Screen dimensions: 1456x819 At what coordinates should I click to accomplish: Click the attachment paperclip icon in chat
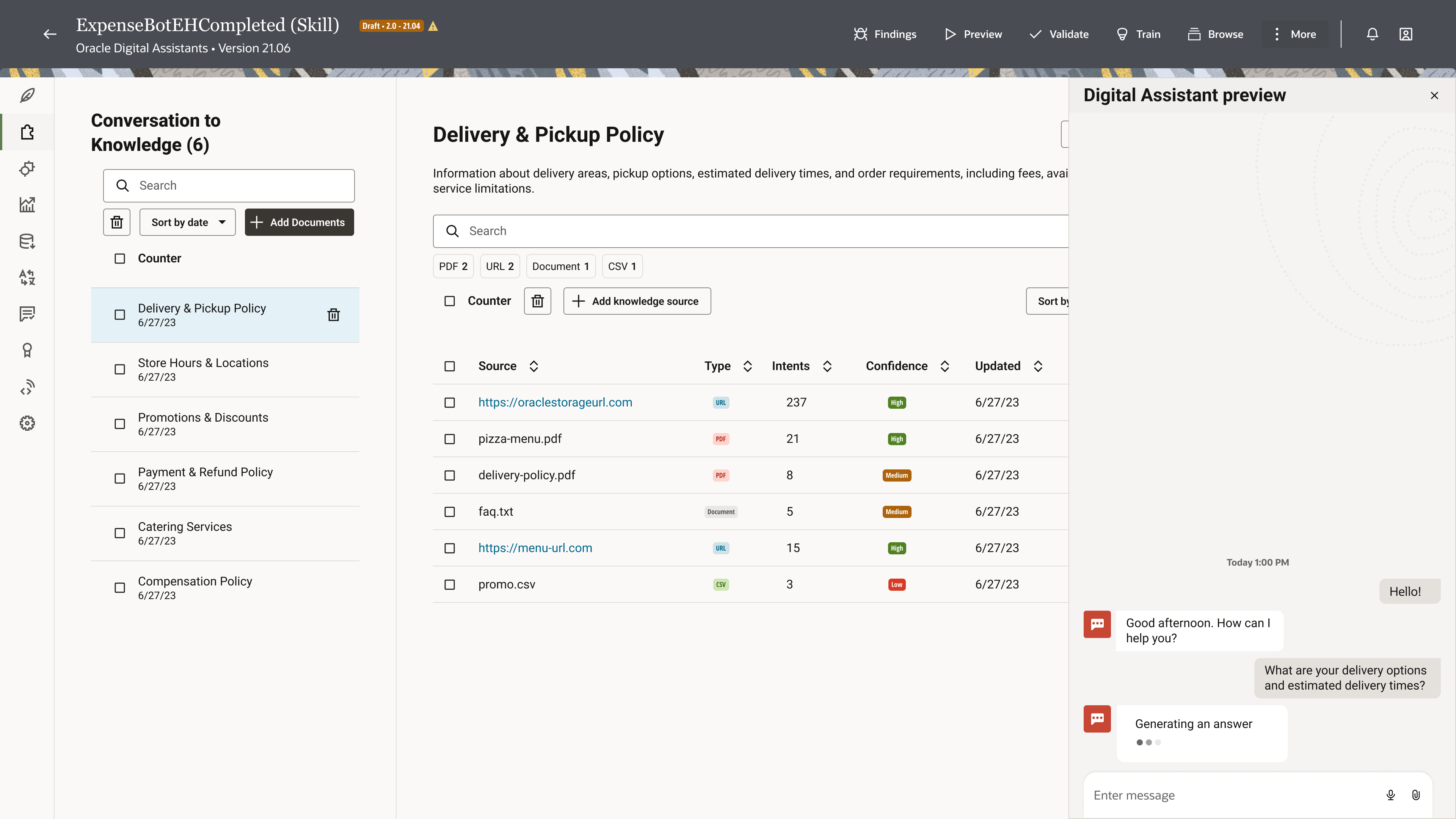(x=1416, y=795)
